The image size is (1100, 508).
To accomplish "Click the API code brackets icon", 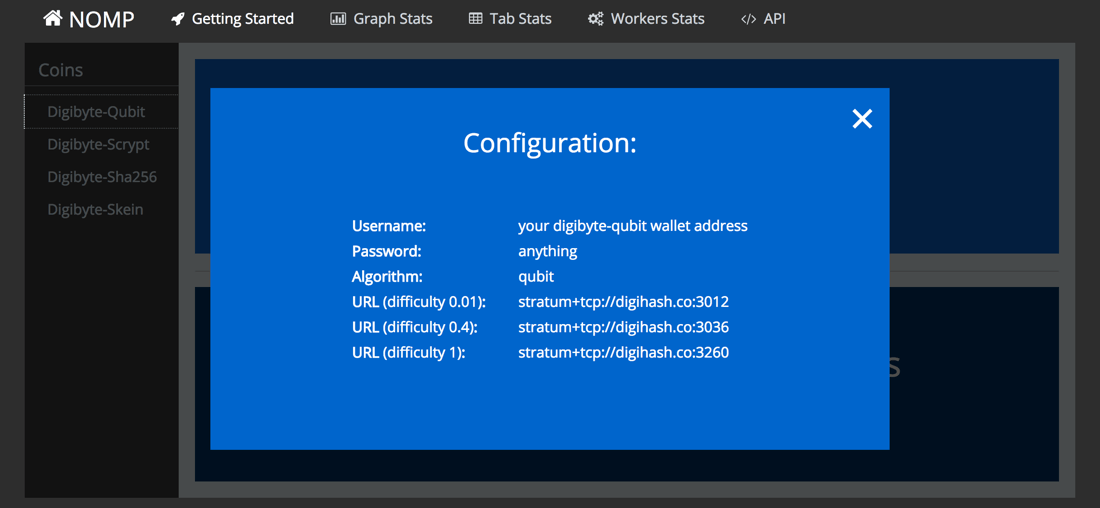I will pyautogui.click(x=748, y=19).
